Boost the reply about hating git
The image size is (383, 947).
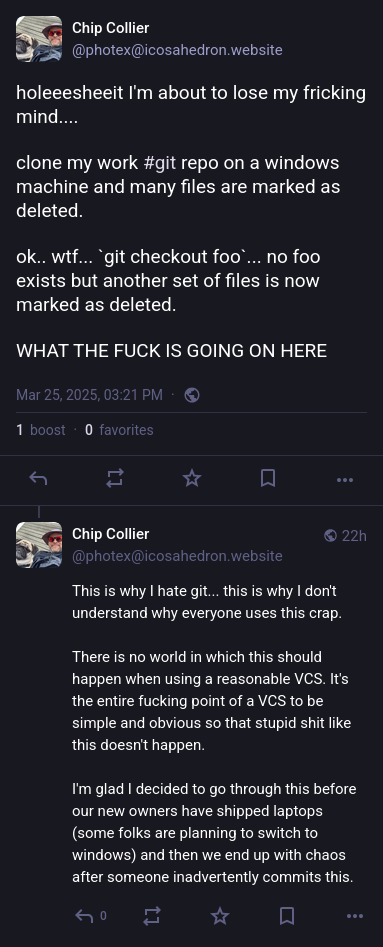coord(152,917)
